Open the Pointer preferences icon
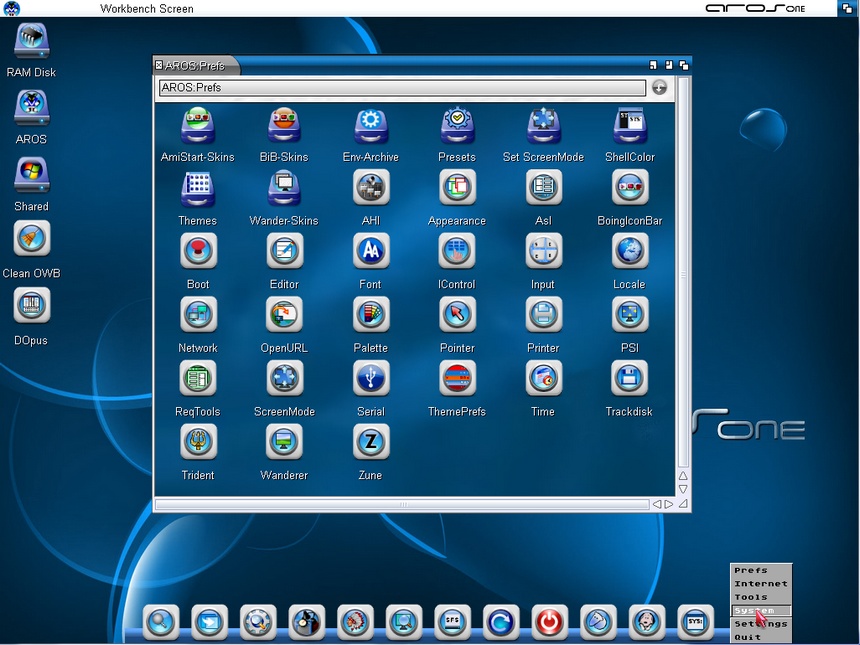This screenshot has width=860, height=645. coord(457,315)
